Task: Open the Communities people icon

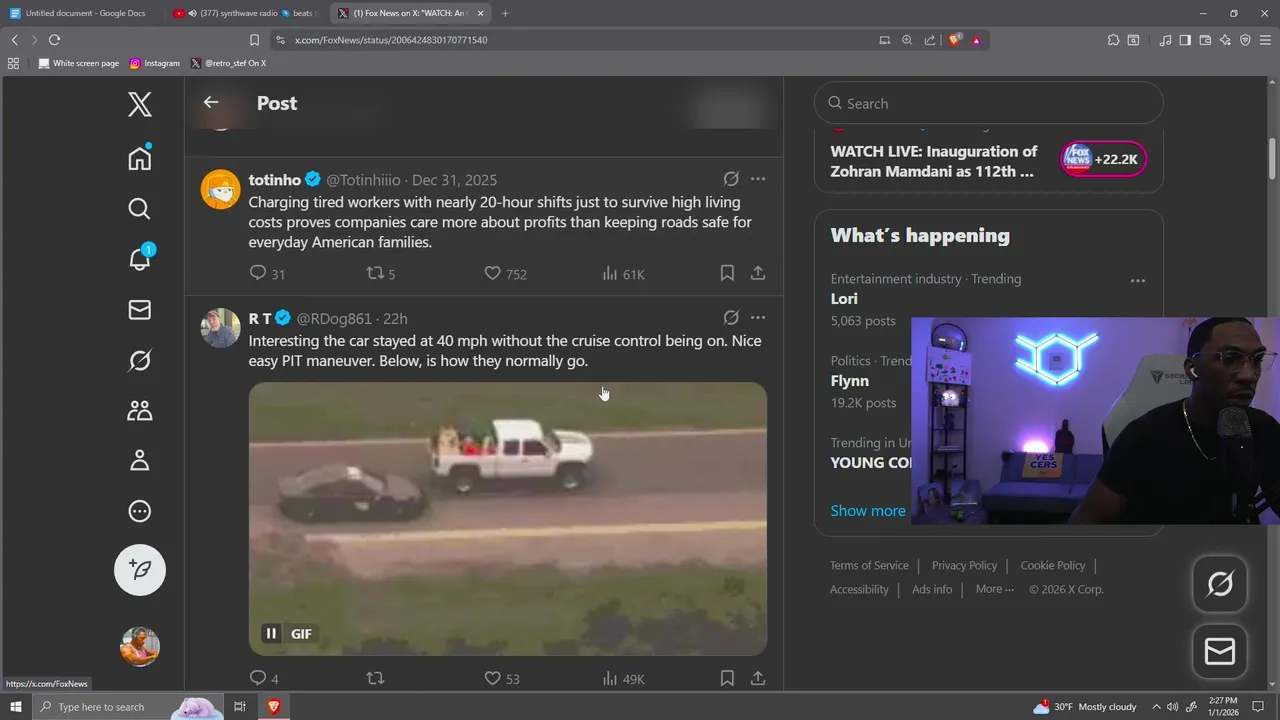Action: point(140,410)
